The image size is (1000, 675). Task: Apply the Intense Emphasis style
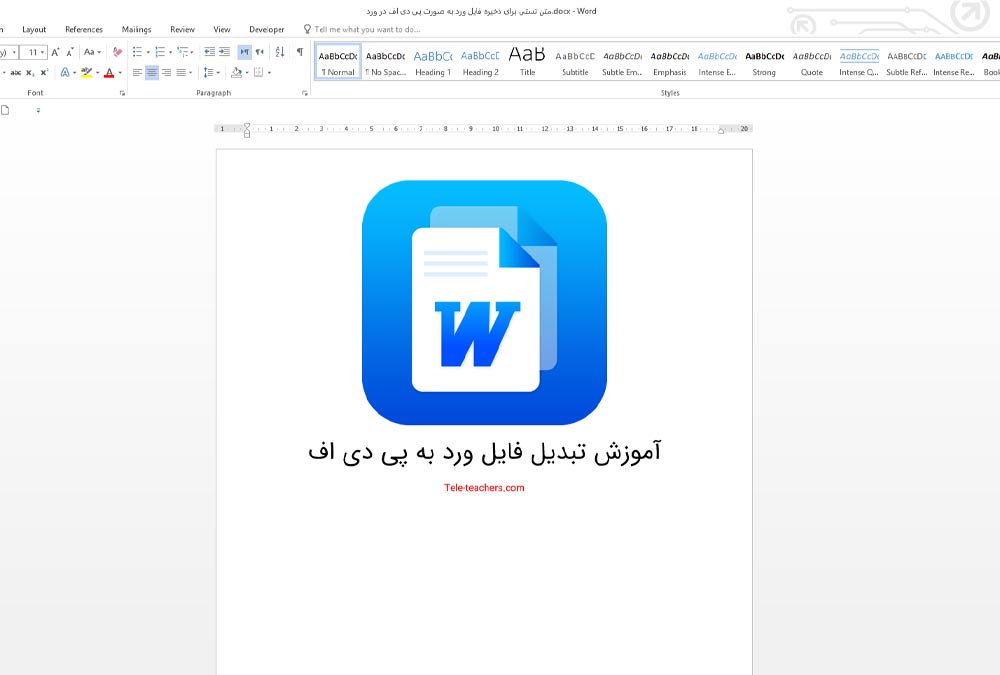(x=717, y=62)
